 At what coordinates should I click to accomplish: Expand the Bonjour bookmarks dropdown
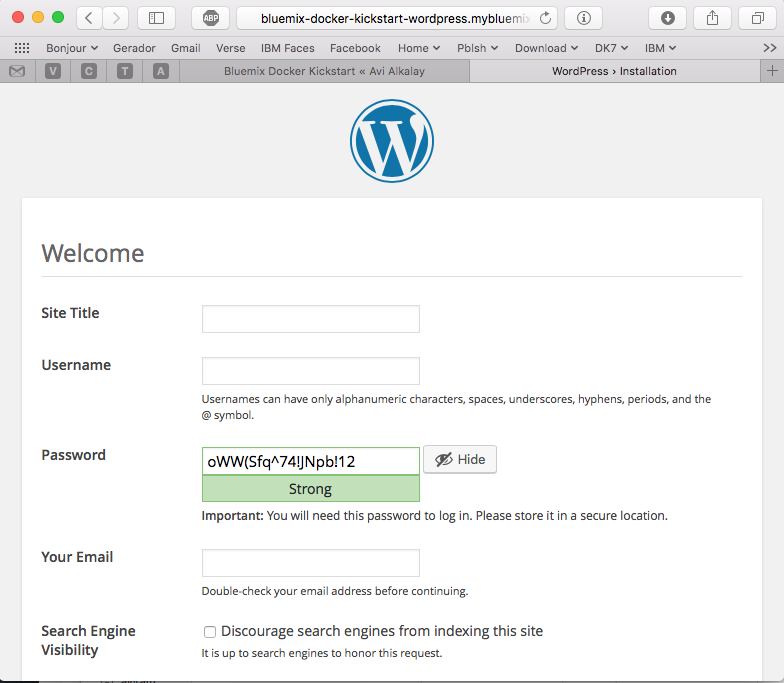(72, 48)
